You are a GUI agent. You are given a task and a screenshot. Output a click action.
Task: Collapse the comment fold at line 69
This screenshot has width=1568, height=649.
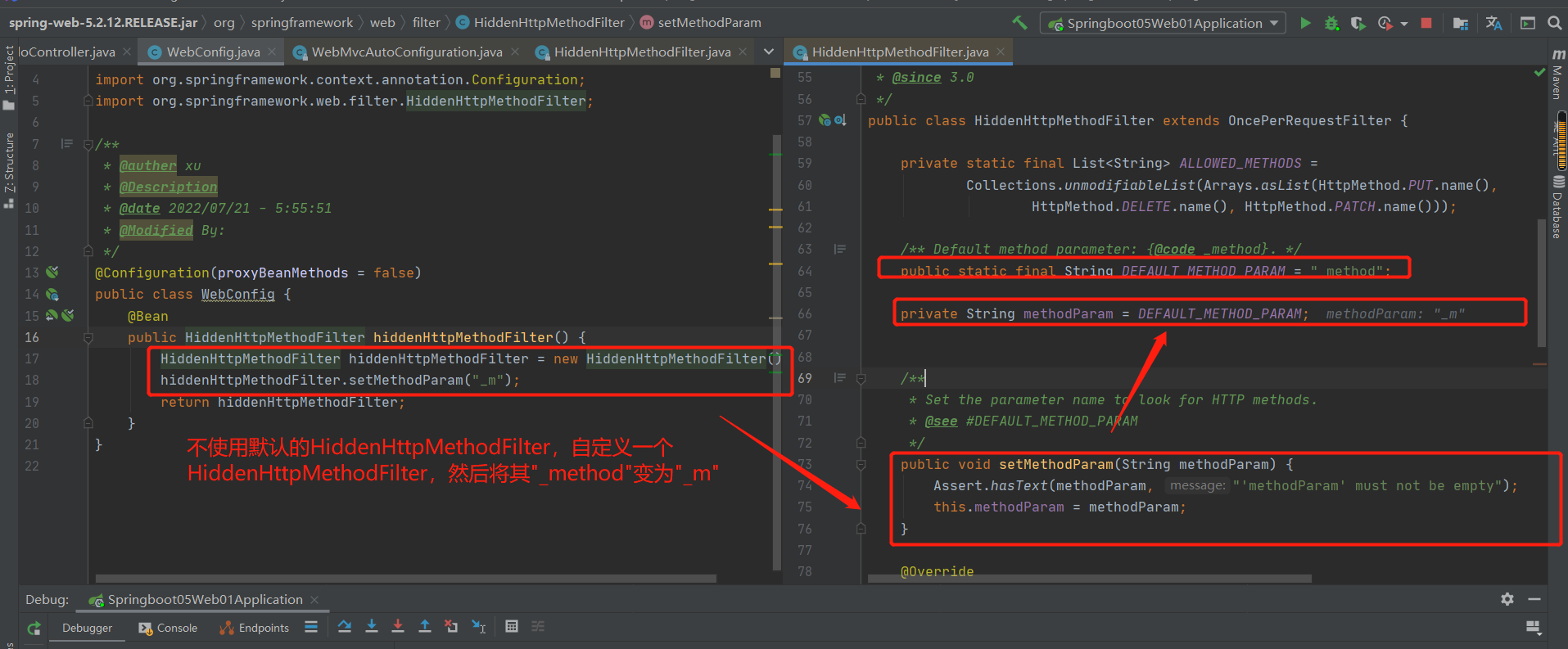(x=861, y=378)
